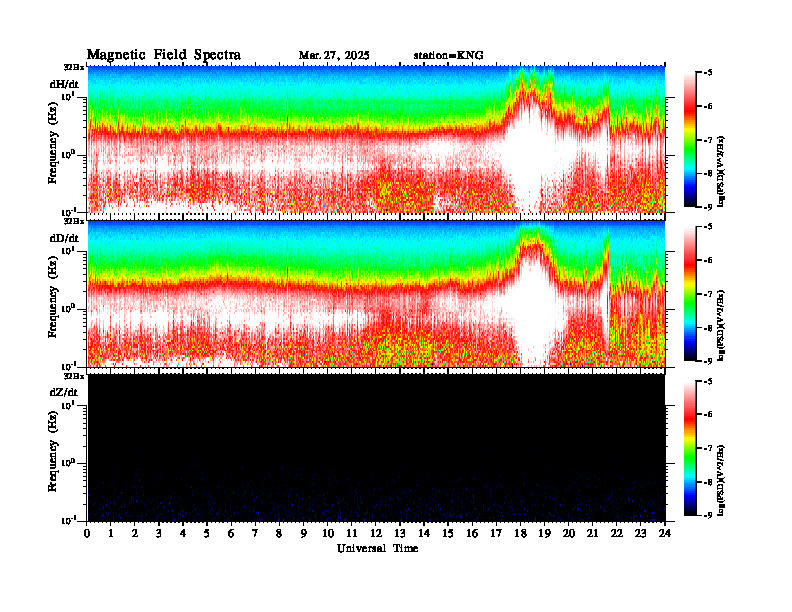Click the hour 0 tick label

(87, 533)
